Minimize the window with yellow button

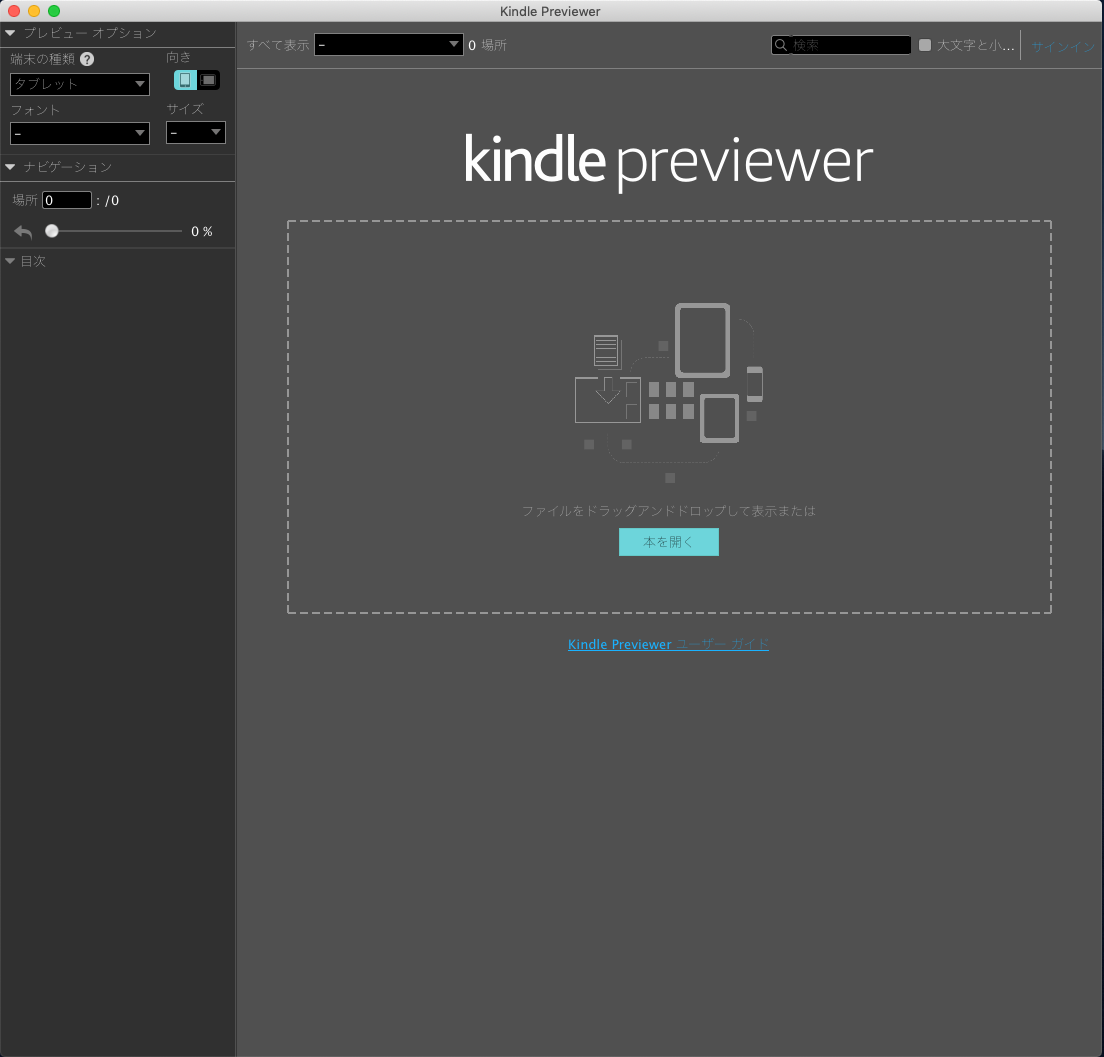(34, 11)
